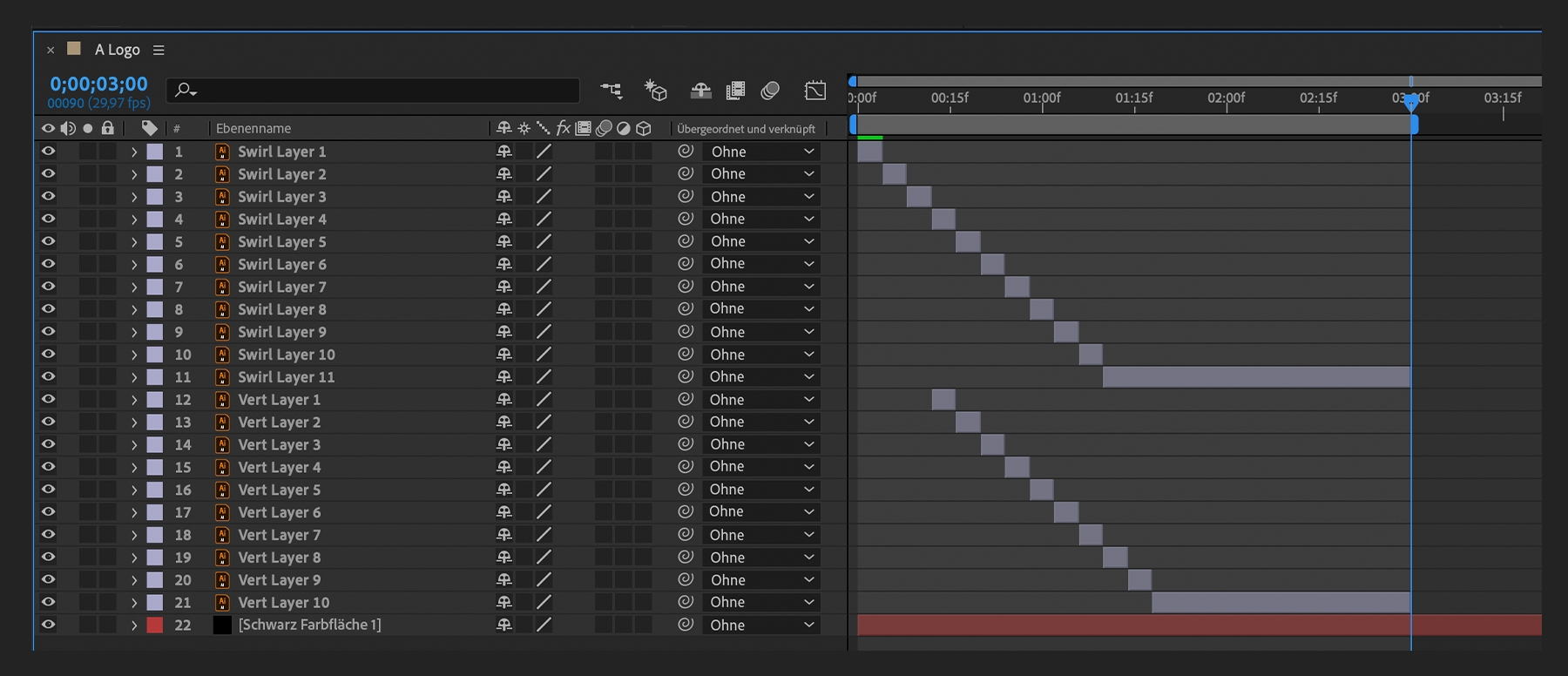The image size is (1568, 676).
Task: Click the 01:00f mark on time ruler
Action: [x=1042, y=98]
